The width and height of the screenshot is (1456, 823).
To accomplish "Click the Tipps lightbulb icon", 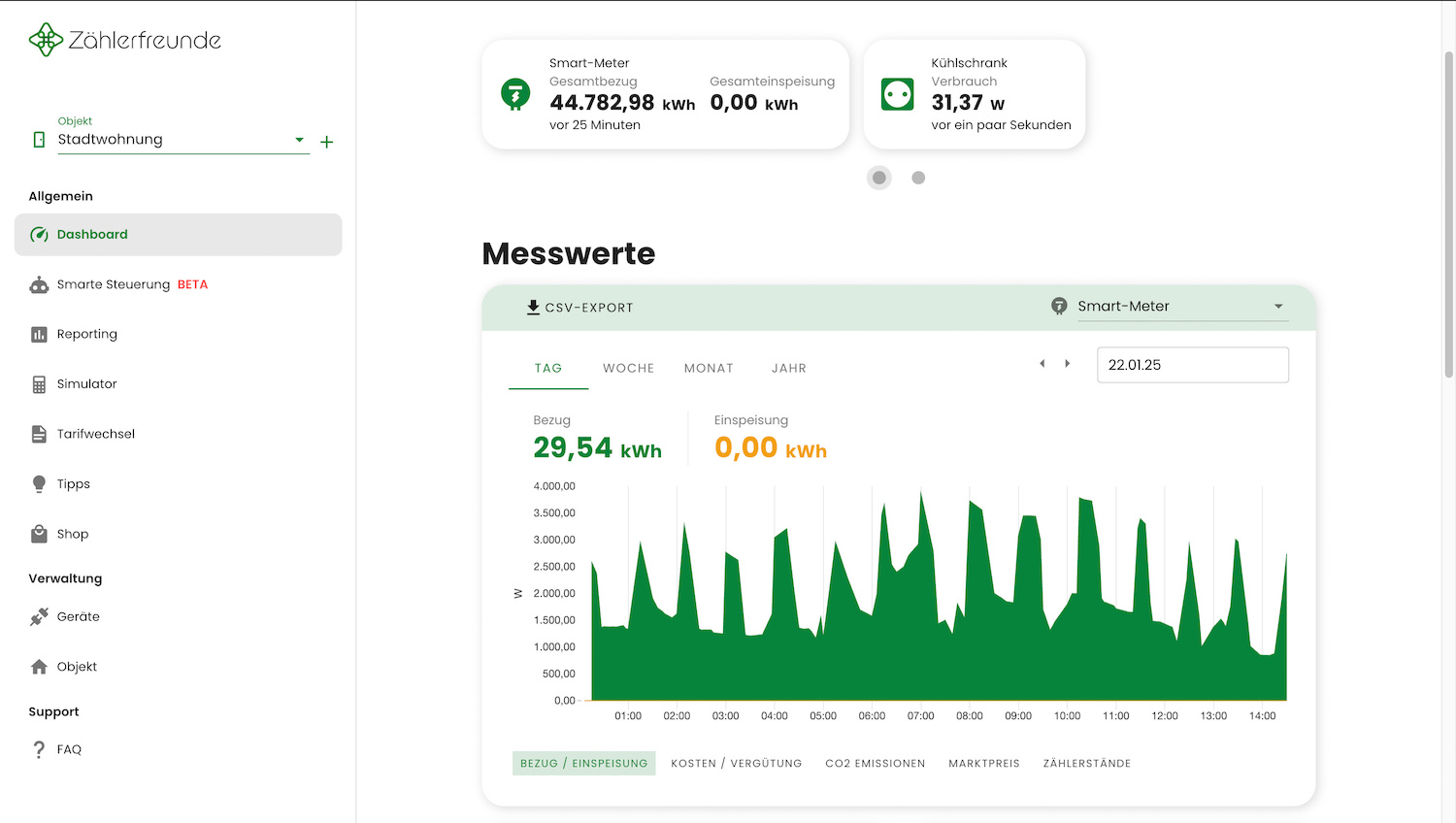I will pyautogui.click(x=39, y=484).
